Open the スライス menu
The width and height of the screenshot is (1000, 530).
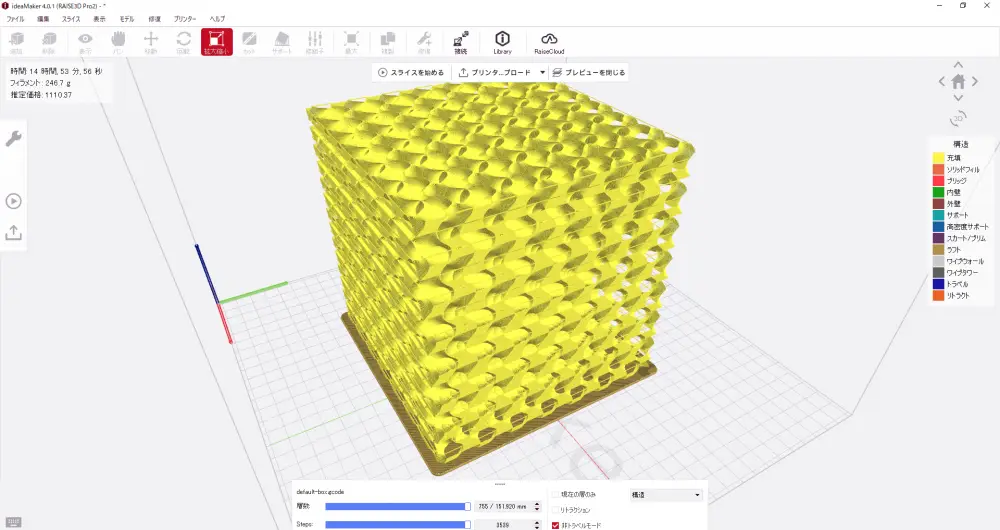pos(71,19)
